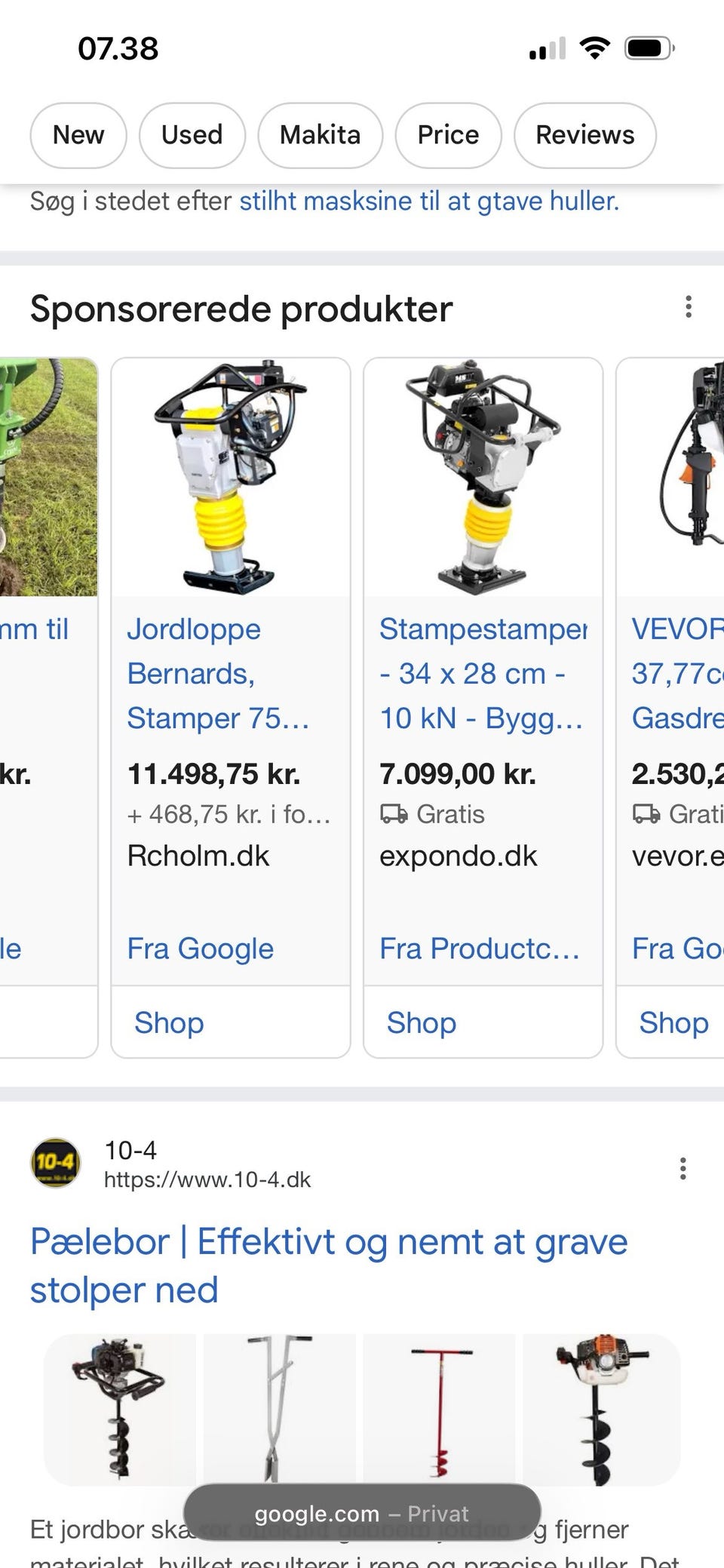Image resolution: width=724 pixels, height=1568 pixels.
Task: Apply the Makita filter chip
Action: [x=320, y=135]
